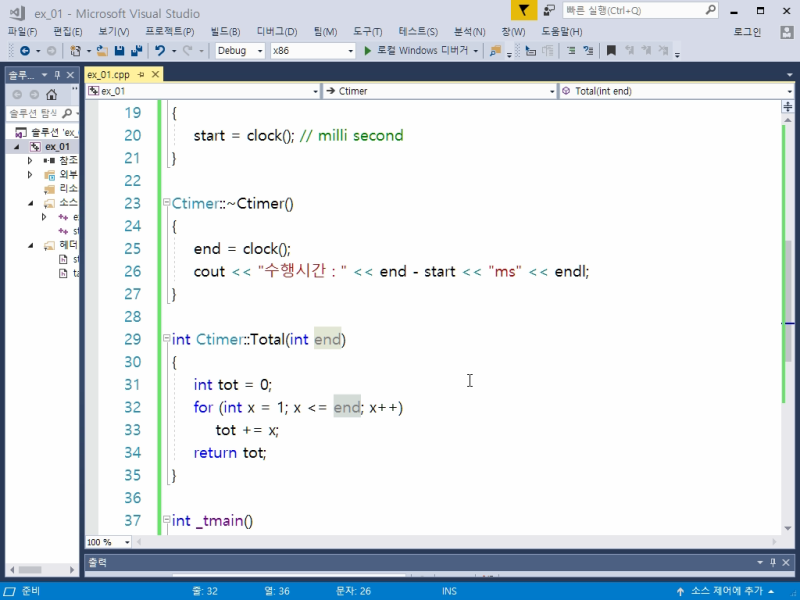Viewport: 800px width, 600px height.
Task: Open Solution Explorer panel options dropdown
Action: [x=44, y=75]
